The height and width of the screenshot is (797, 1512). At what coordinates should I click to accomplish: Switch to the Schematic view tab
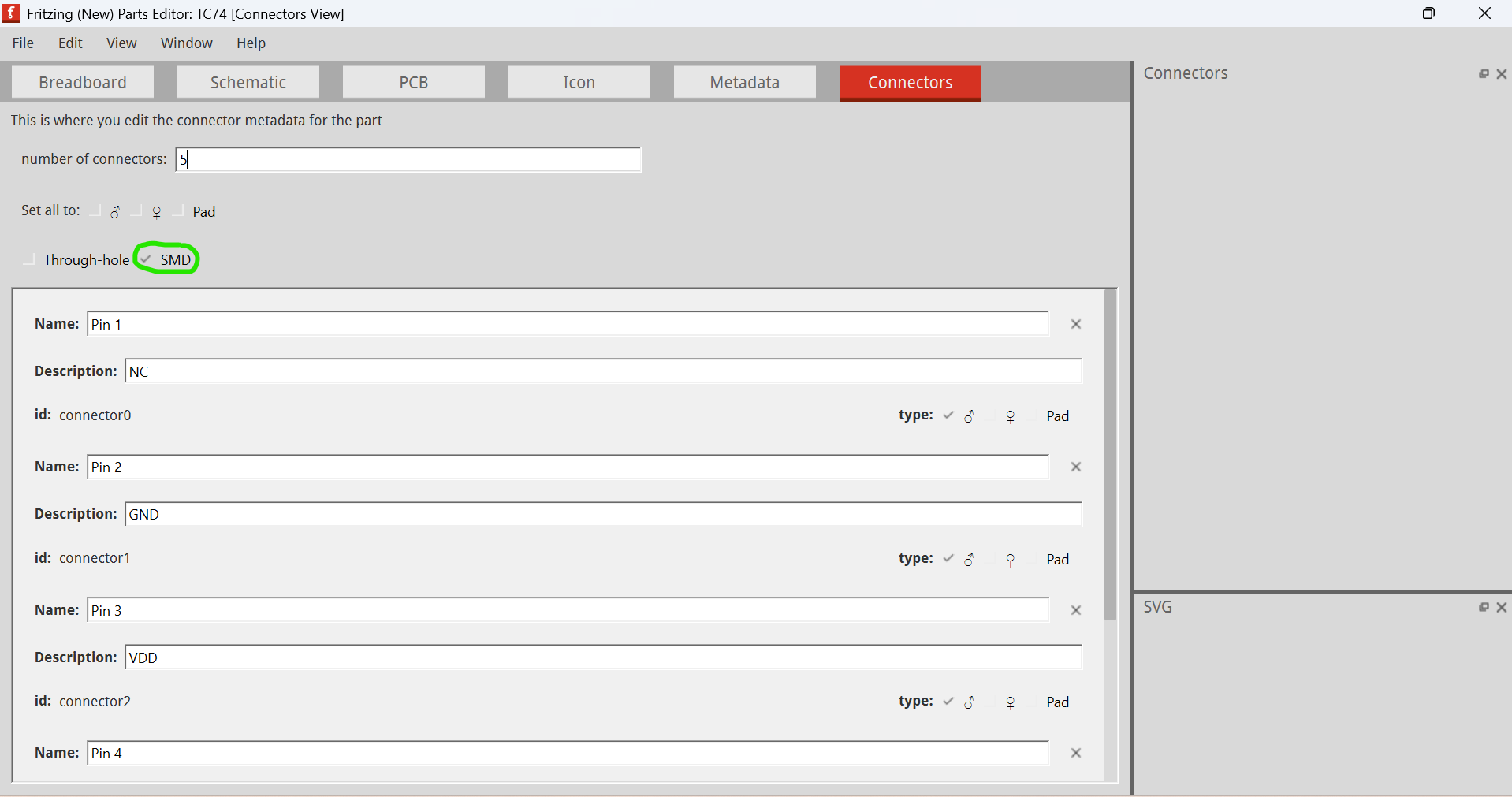click(248, 82)
